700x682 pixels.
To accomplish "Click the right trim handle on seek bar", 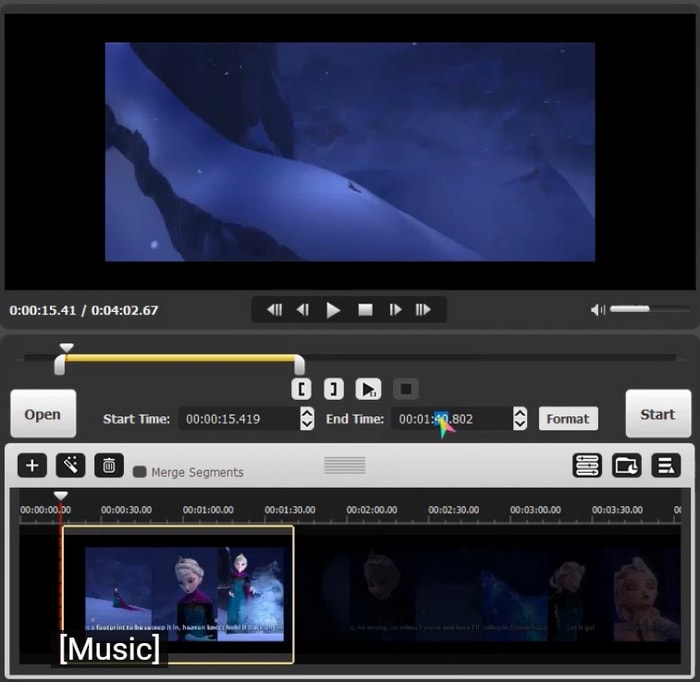I will click(300, 365).
